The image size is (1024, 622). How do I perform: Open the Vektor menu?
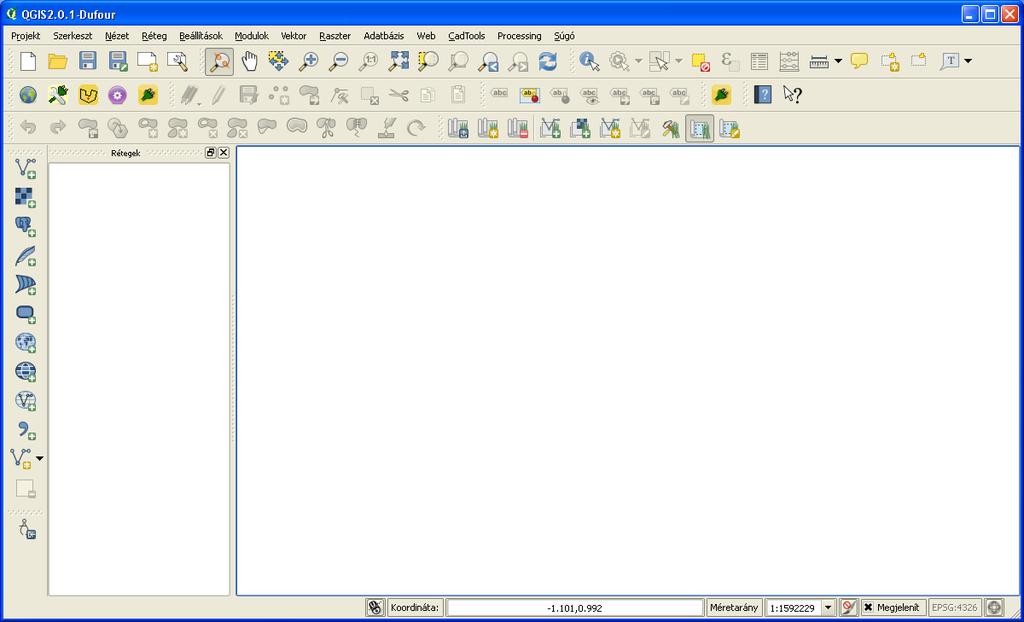tap(294, 36)
